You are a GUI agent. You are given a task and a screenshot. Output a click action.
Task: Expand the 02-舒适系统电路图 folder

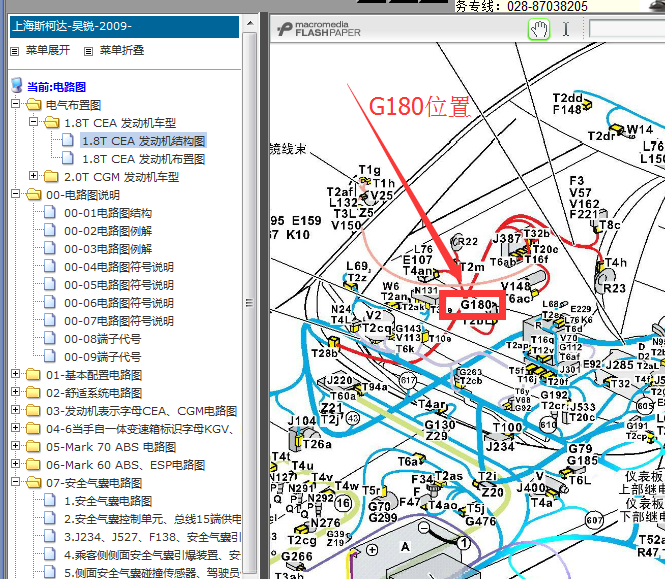click(16, 392)
